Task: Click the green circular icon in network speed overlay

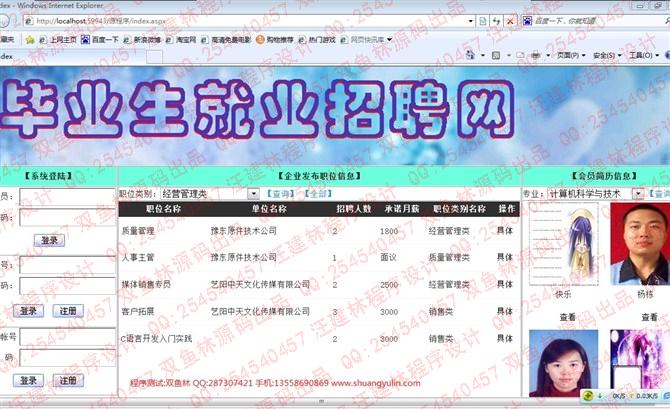Action: pyautogui.click(x=588, y=396)
